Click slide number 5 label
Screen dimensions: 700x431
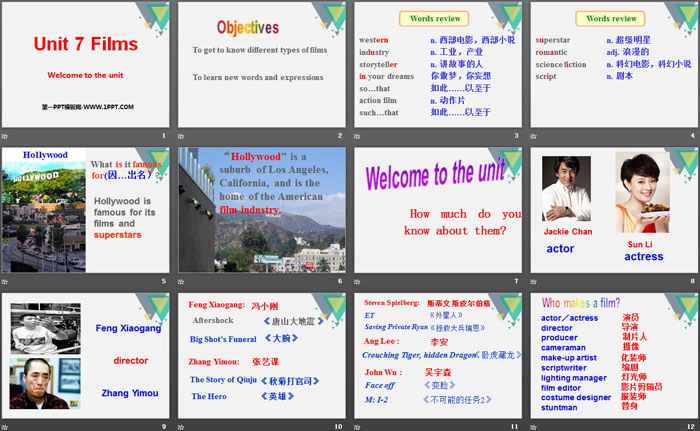pyautogui.click(x=163, y=281)
